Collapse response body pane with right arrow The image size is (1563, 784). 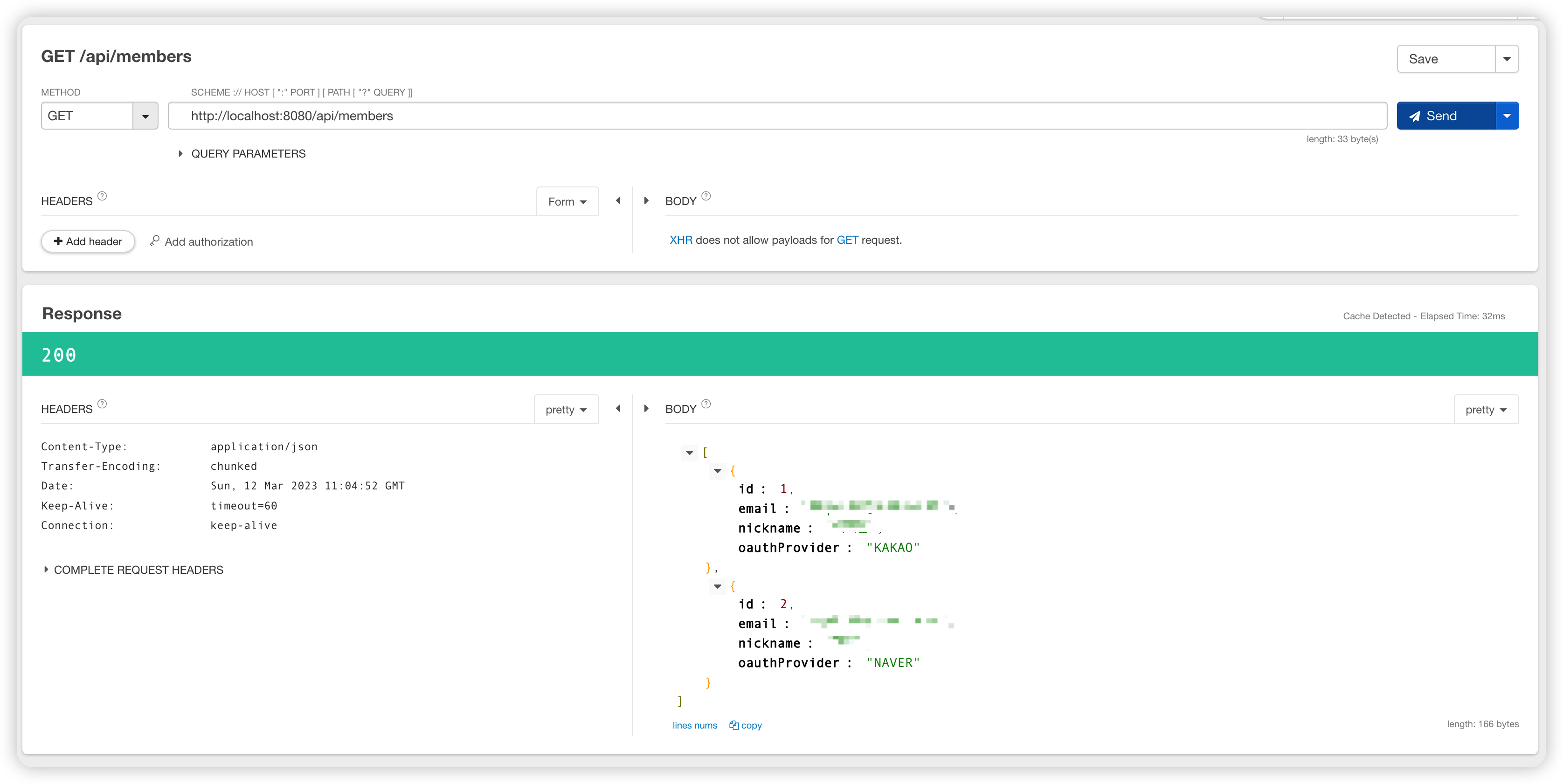[646, 409]
